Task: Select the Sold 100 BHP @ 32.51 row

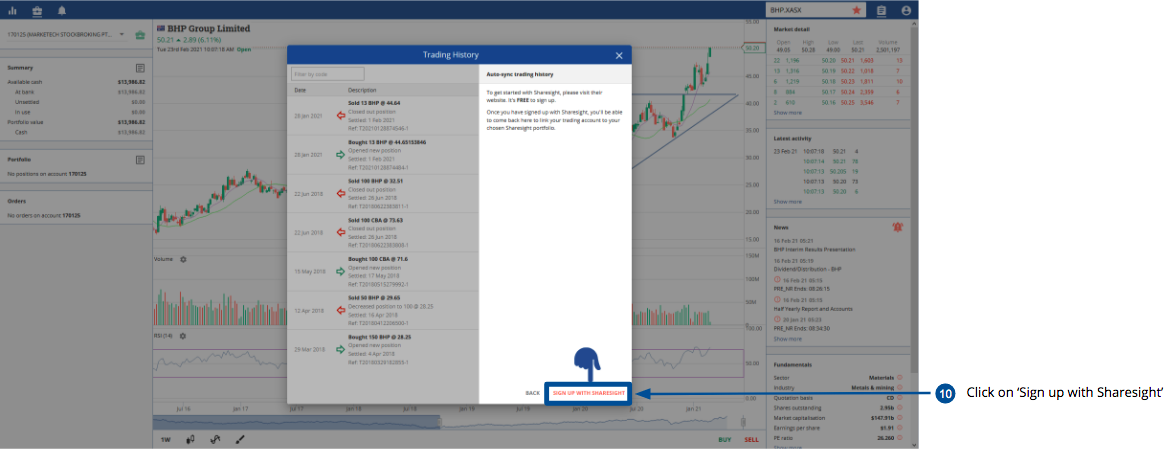Action: click(x=382, y=193)
